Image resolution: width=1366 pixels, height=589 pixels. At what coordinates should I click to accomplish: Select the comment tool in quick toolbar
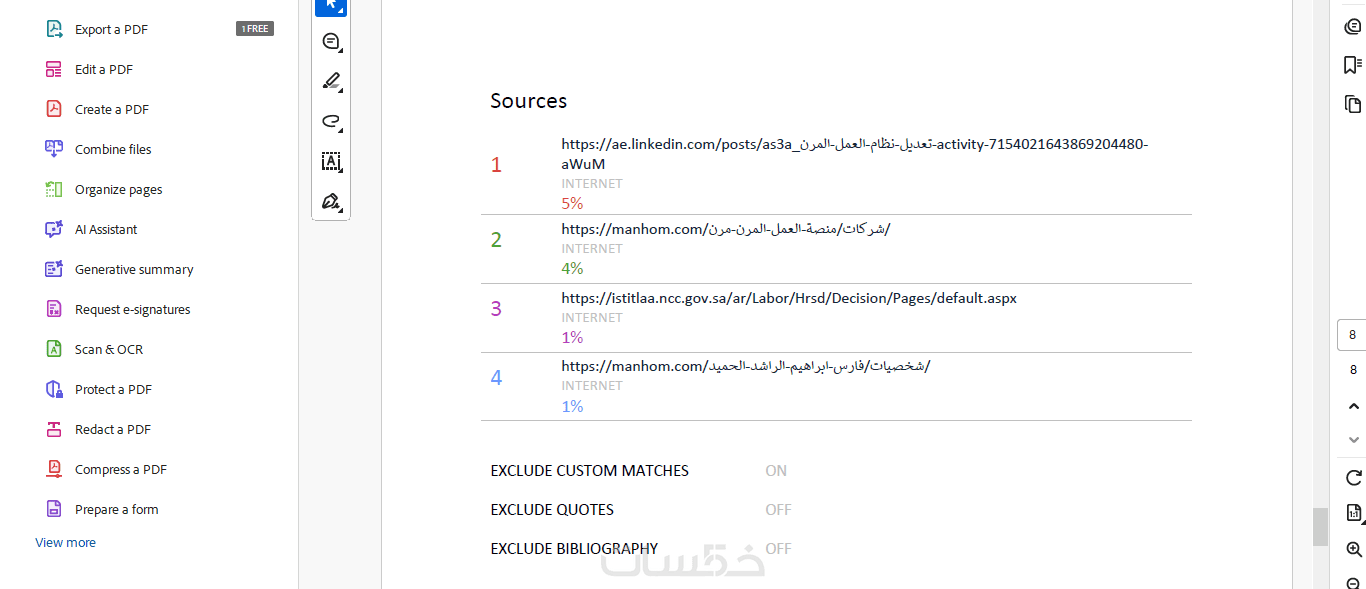tap(331, 41)
